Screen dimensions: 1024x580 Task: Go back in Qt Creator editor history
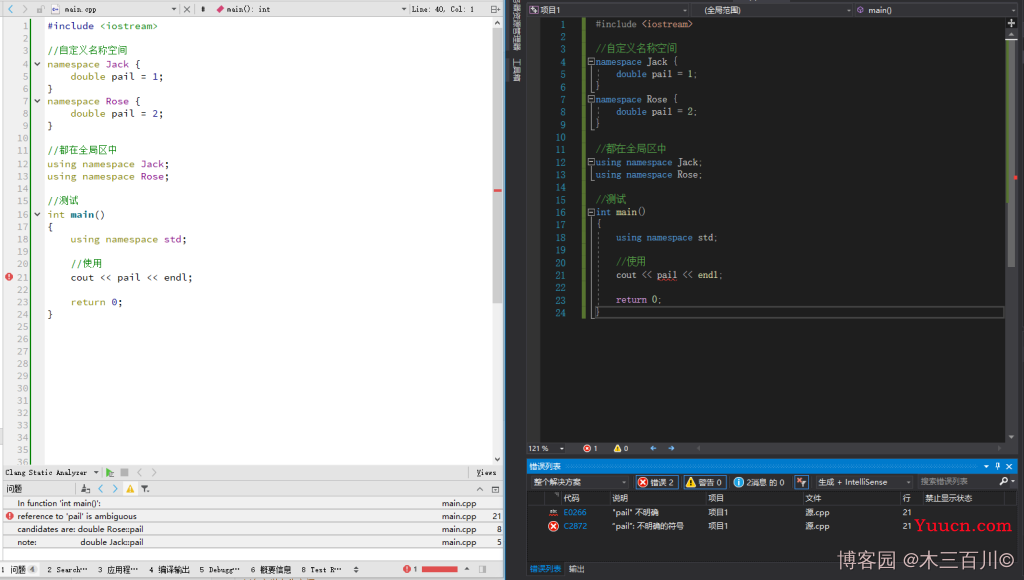(10, 9)
